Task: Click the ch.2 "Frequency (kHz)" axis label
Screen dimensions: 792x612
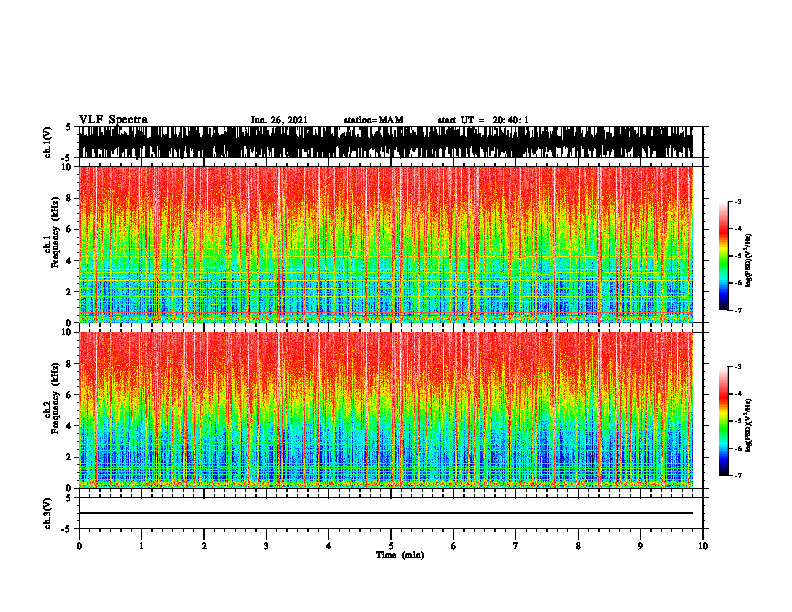Action: 54,398
